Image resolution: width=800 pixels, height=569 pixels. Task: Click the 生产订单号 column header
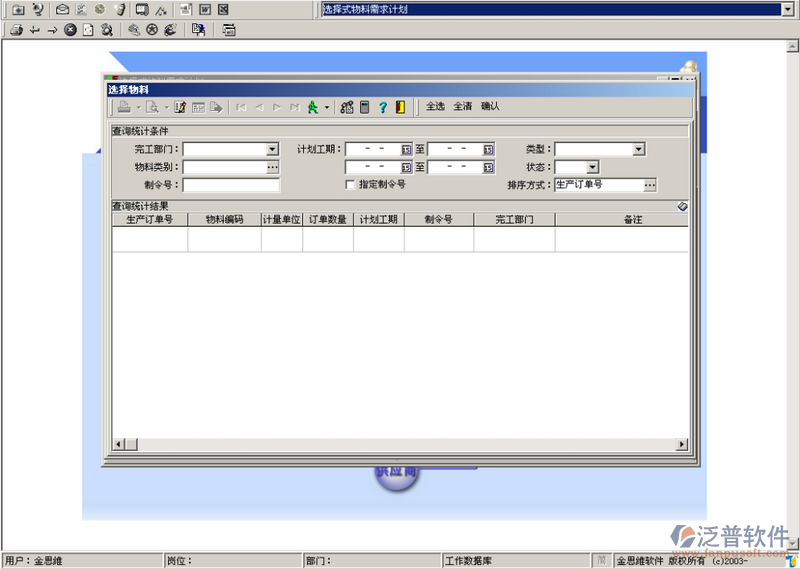point(150,219)
